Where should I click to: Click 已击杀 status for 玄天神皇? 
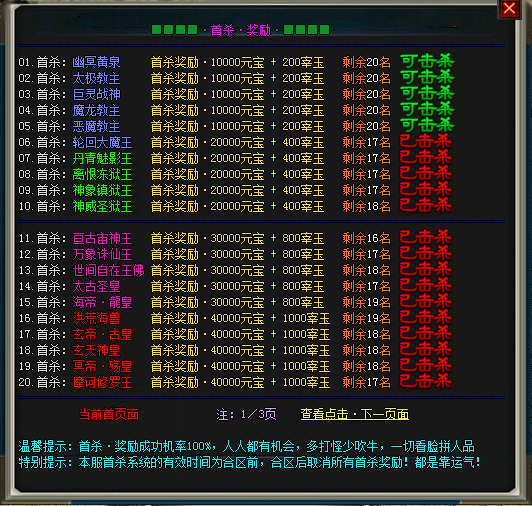coord(426,350)
